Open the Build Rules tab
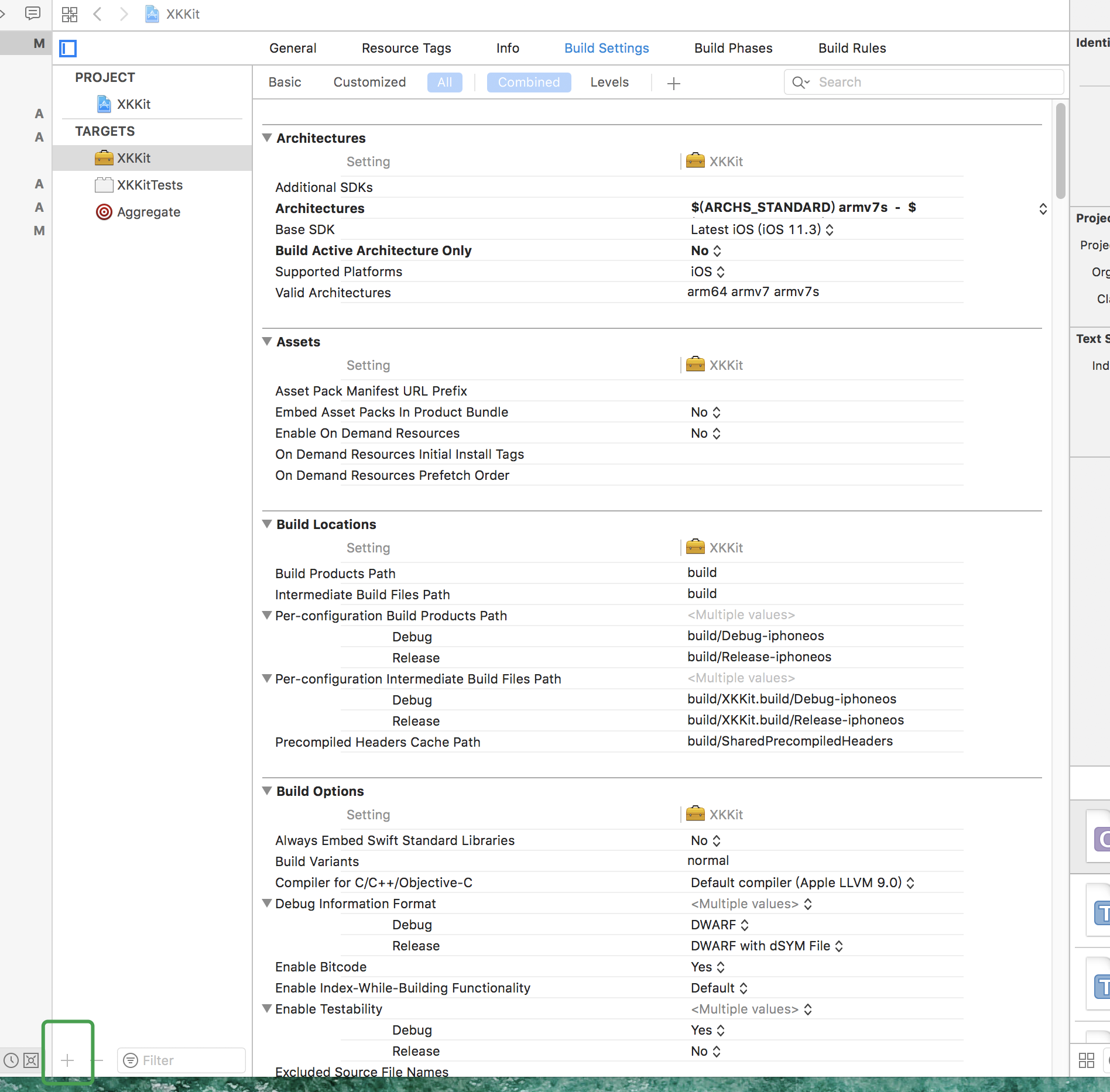Screen dimensions: 1110x1092 [x=852, y=48]
